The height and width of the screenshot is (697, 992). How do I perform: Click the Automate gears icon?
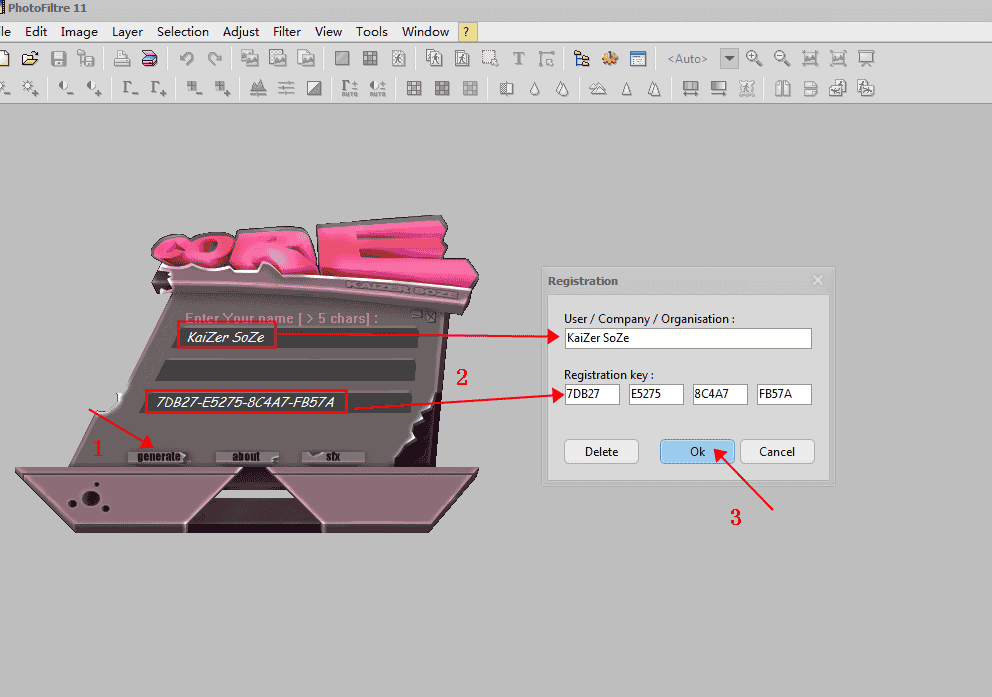coord(610,59)
